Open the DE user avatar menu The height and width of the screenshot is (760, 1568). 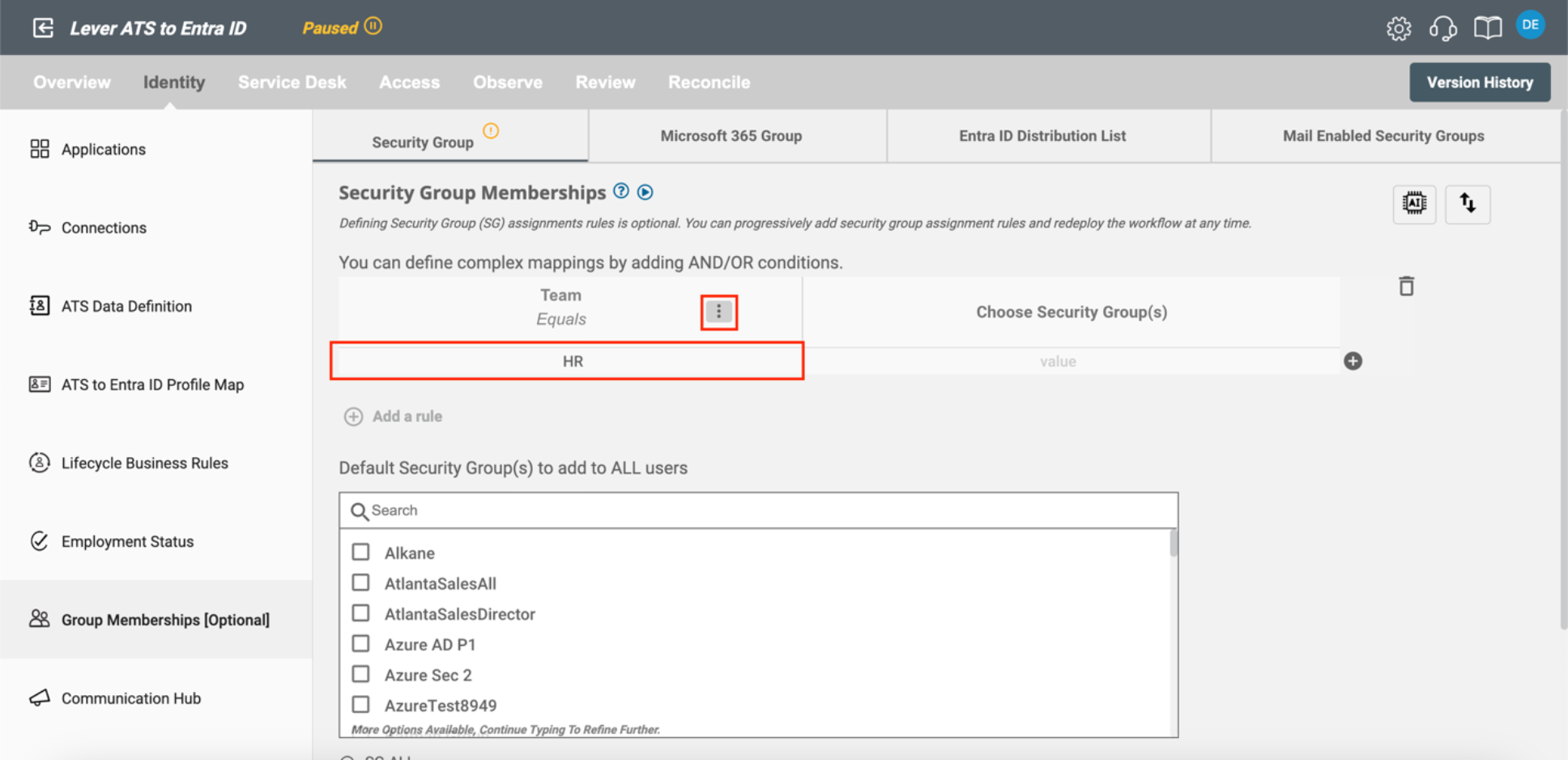[x=1530, y=25]
